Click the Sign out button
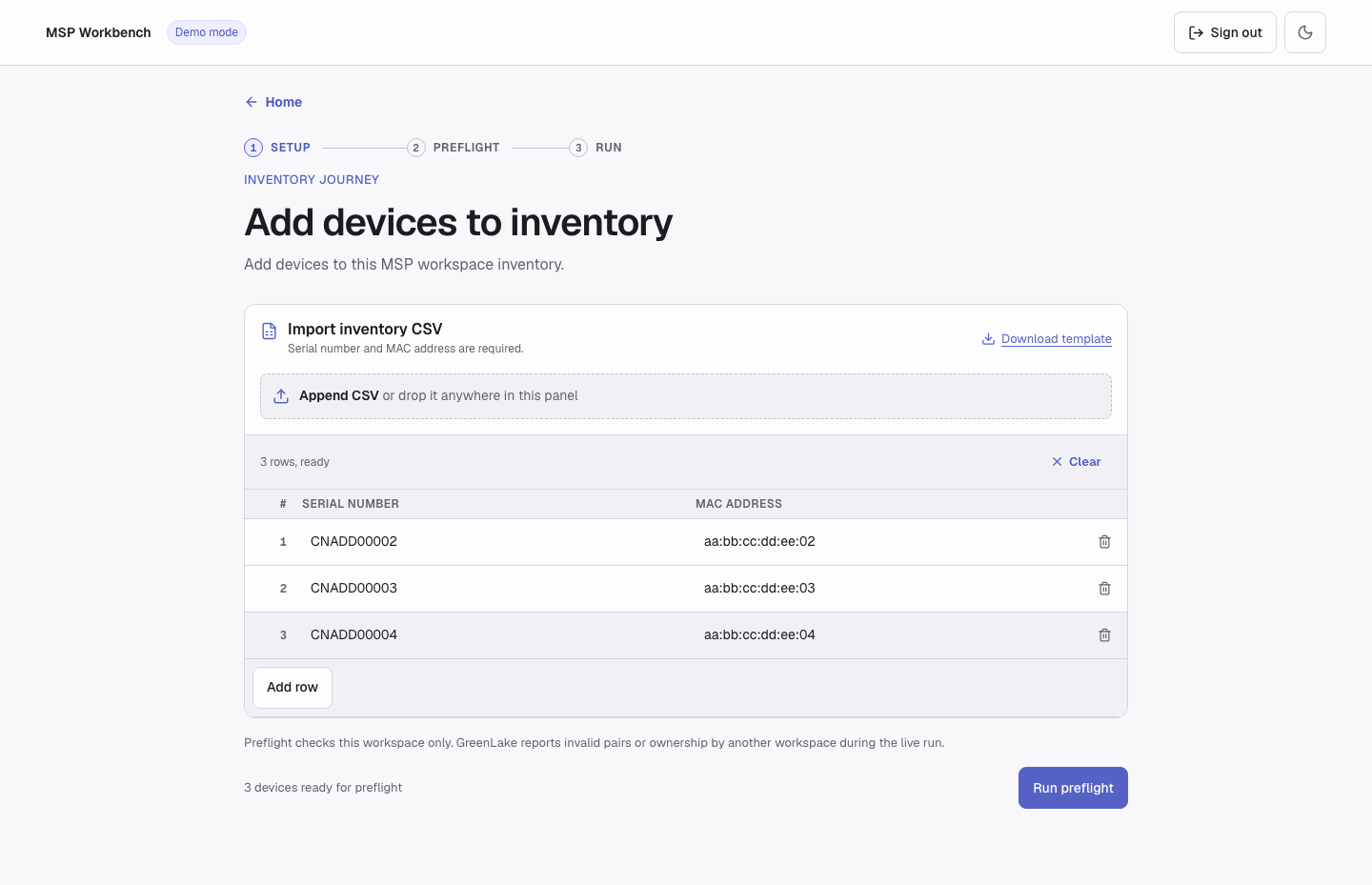Viewport: 1372px width, 885px height. pos(1225,32)
